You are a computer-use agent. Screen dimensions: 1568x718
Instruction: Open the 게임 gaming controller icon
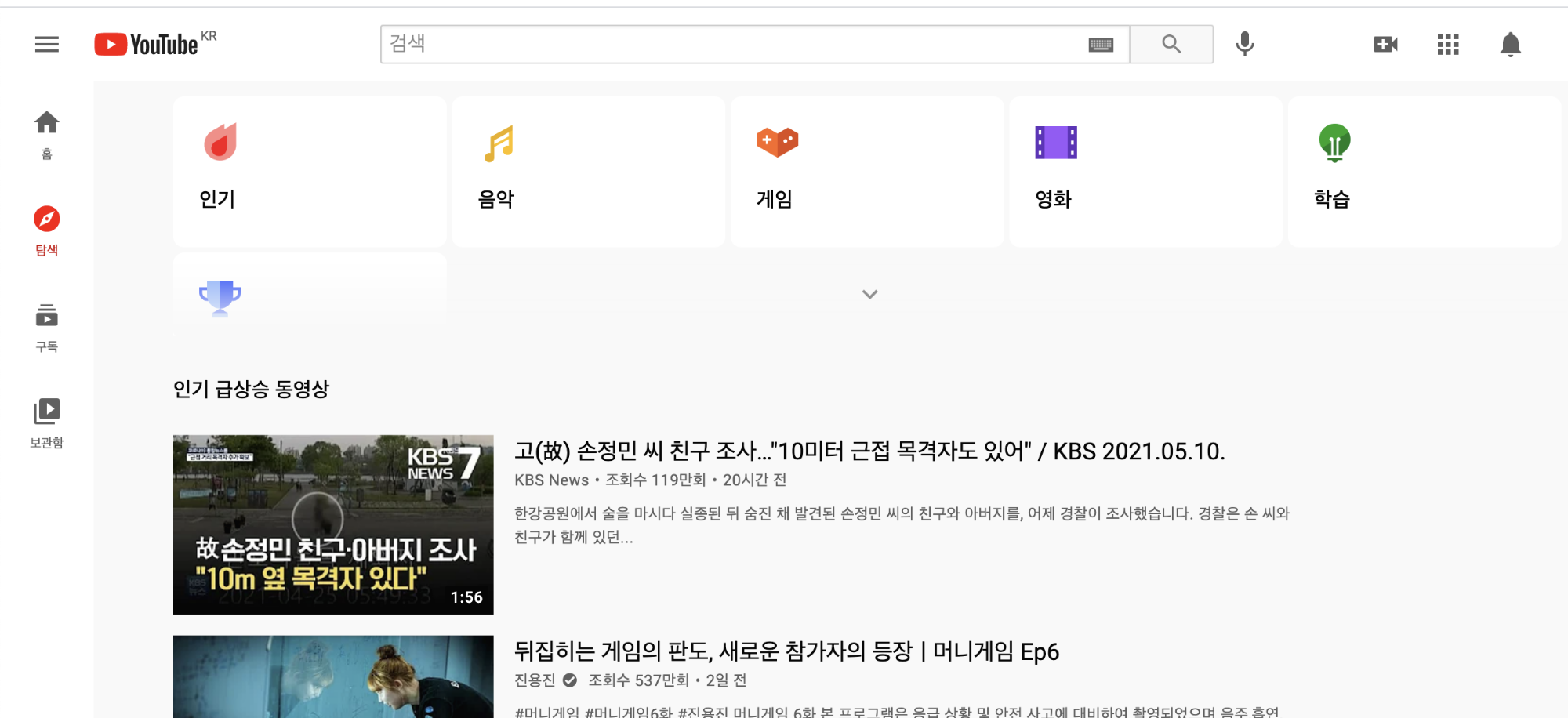777,142
